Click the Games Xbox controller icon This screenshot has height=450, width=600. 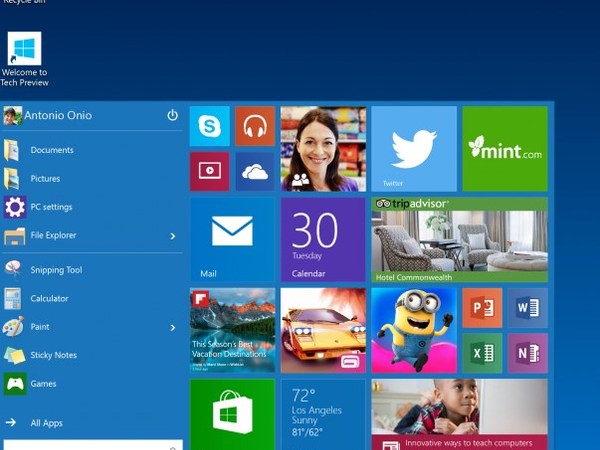15,384
